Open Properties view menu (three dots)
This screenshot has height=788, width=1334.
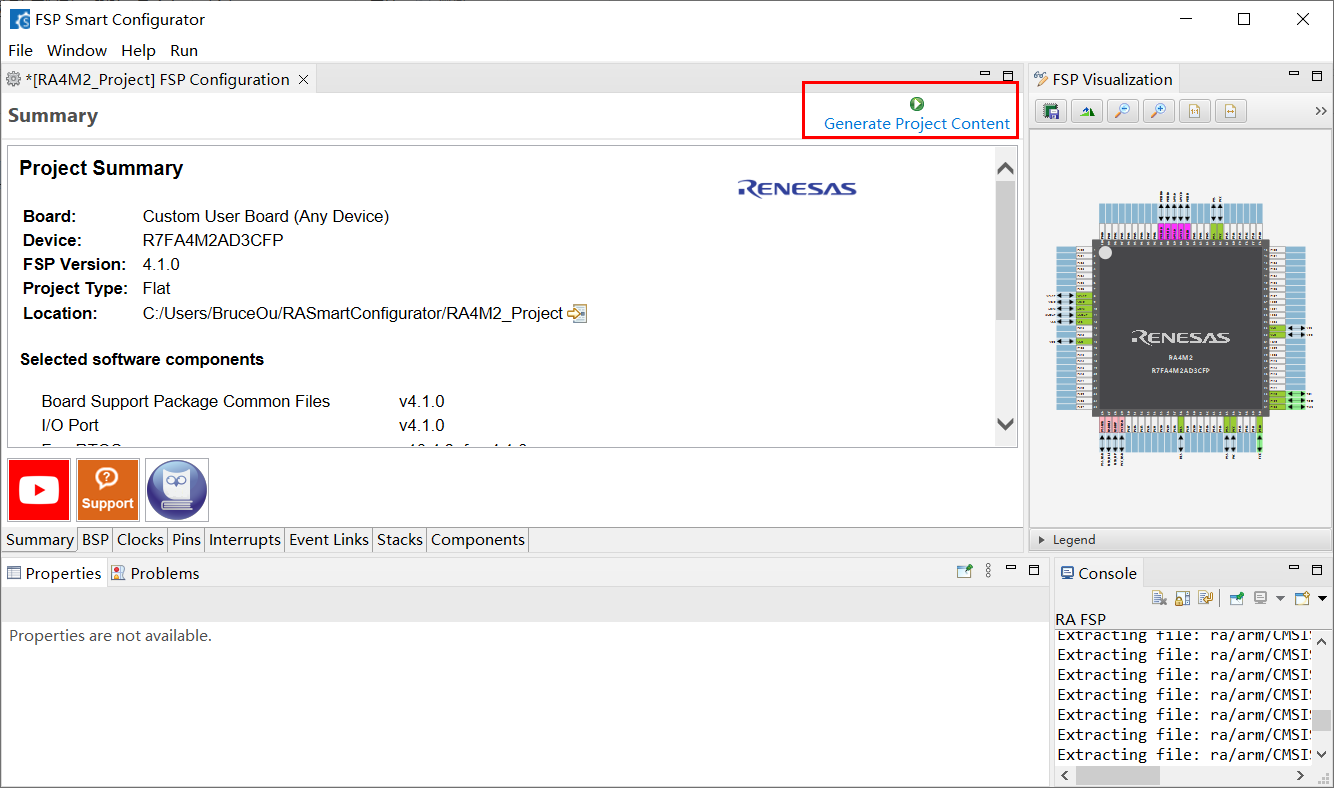click(988, 571)
